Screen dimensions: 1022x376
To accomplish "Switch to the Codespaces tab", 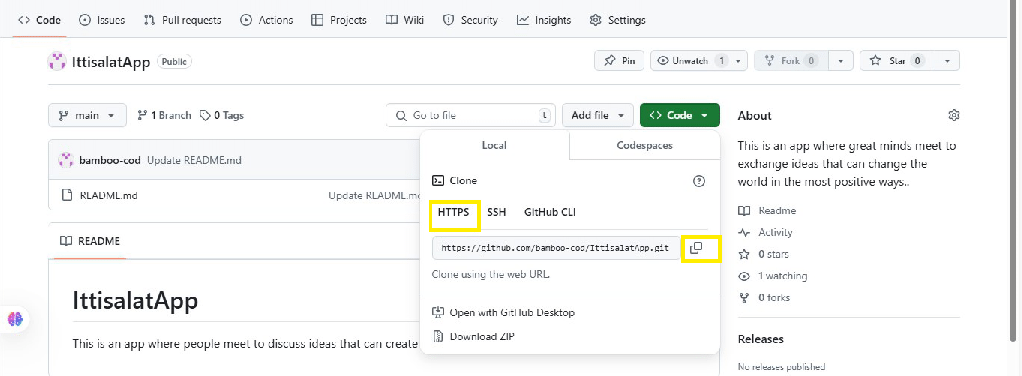I will 645,145.
